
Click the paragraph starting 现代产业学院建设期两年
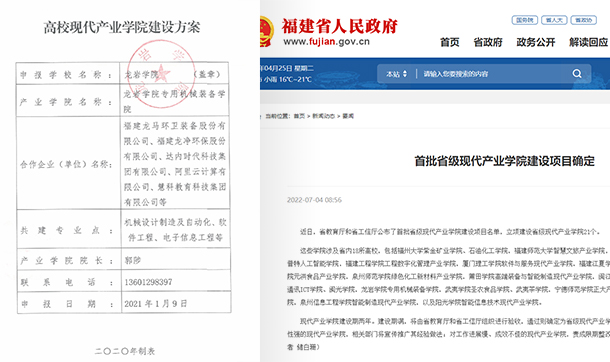tap(448, 334)
